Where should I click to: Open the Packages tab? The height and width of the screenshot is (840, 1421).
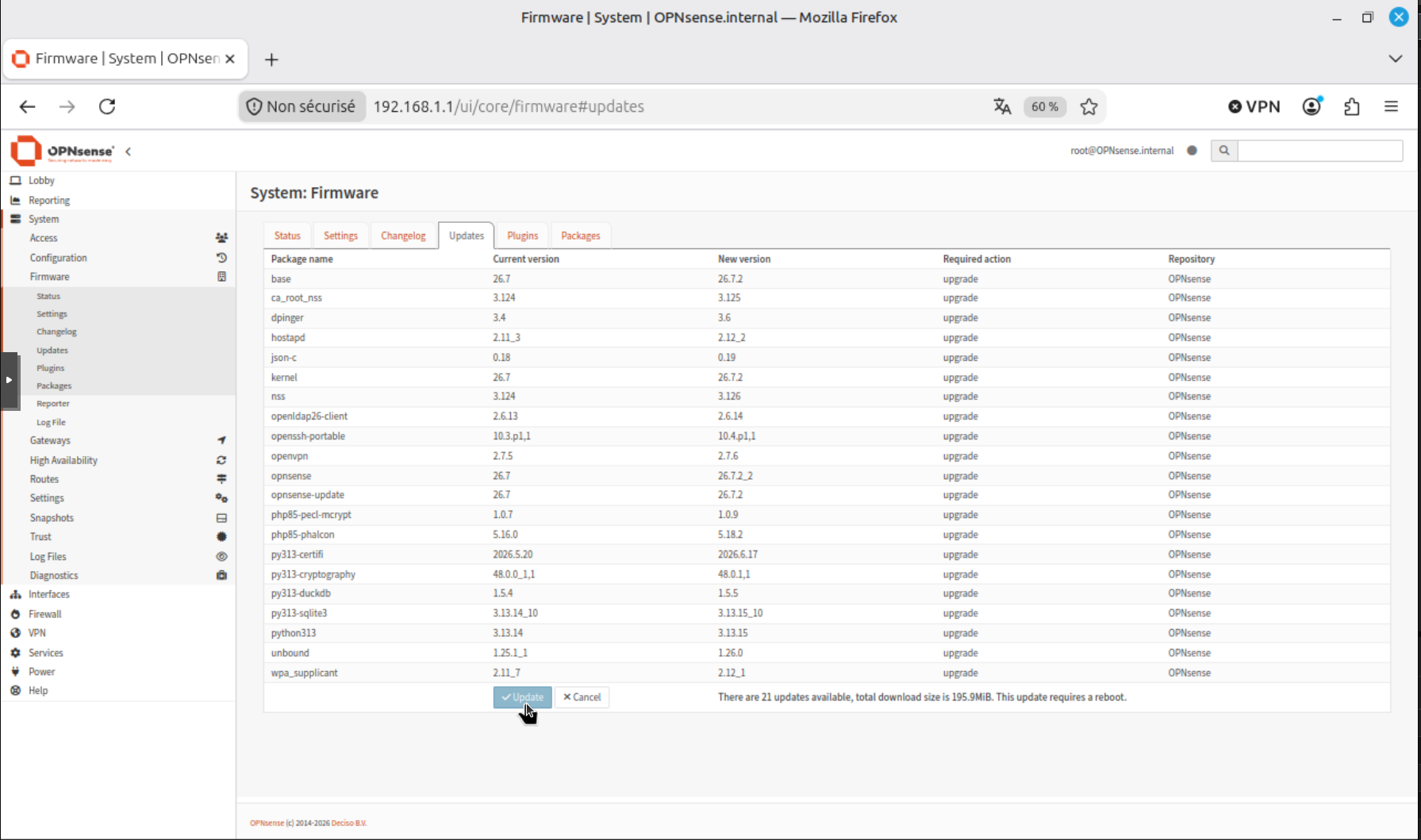tap(580, 236)
